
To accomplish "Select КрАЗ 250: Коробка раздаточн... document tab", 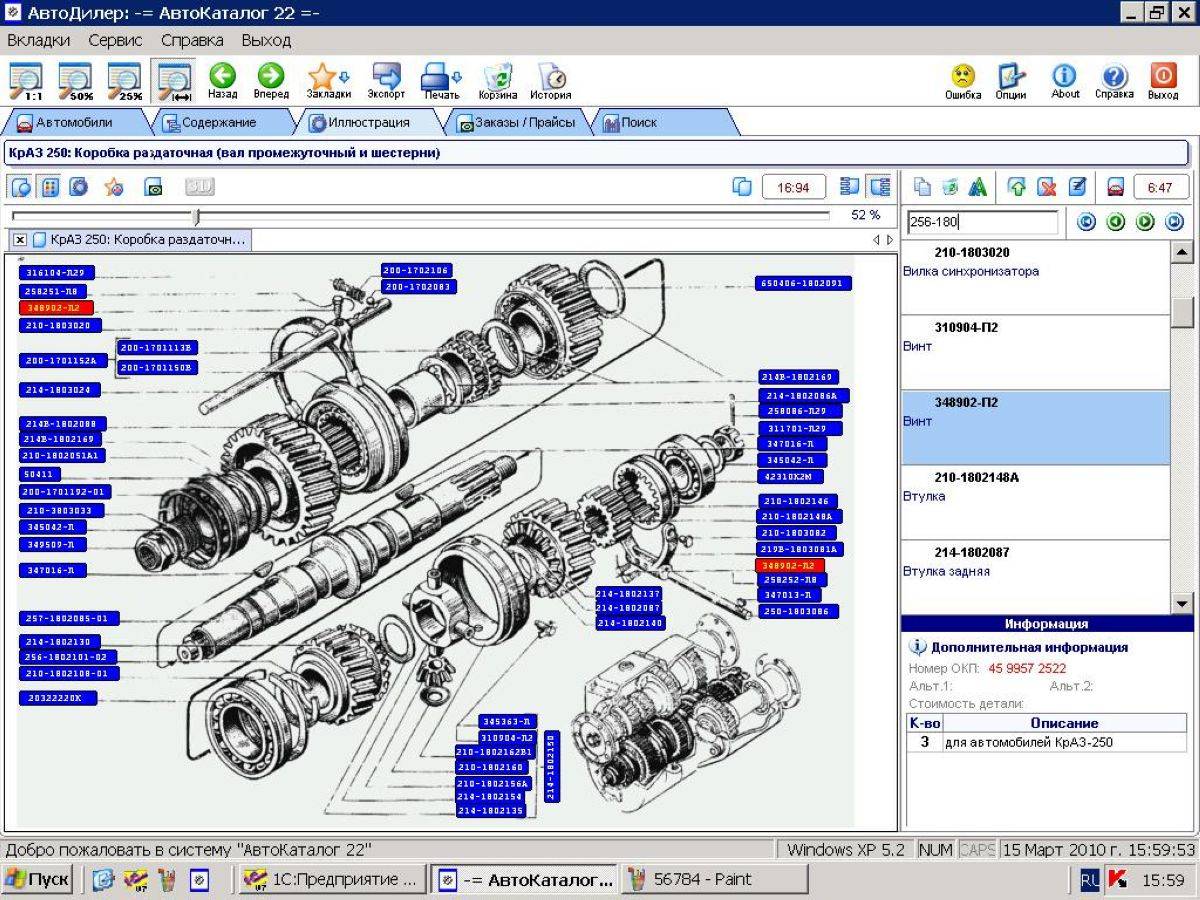I will pyautogui.click(x=140, y=240).
